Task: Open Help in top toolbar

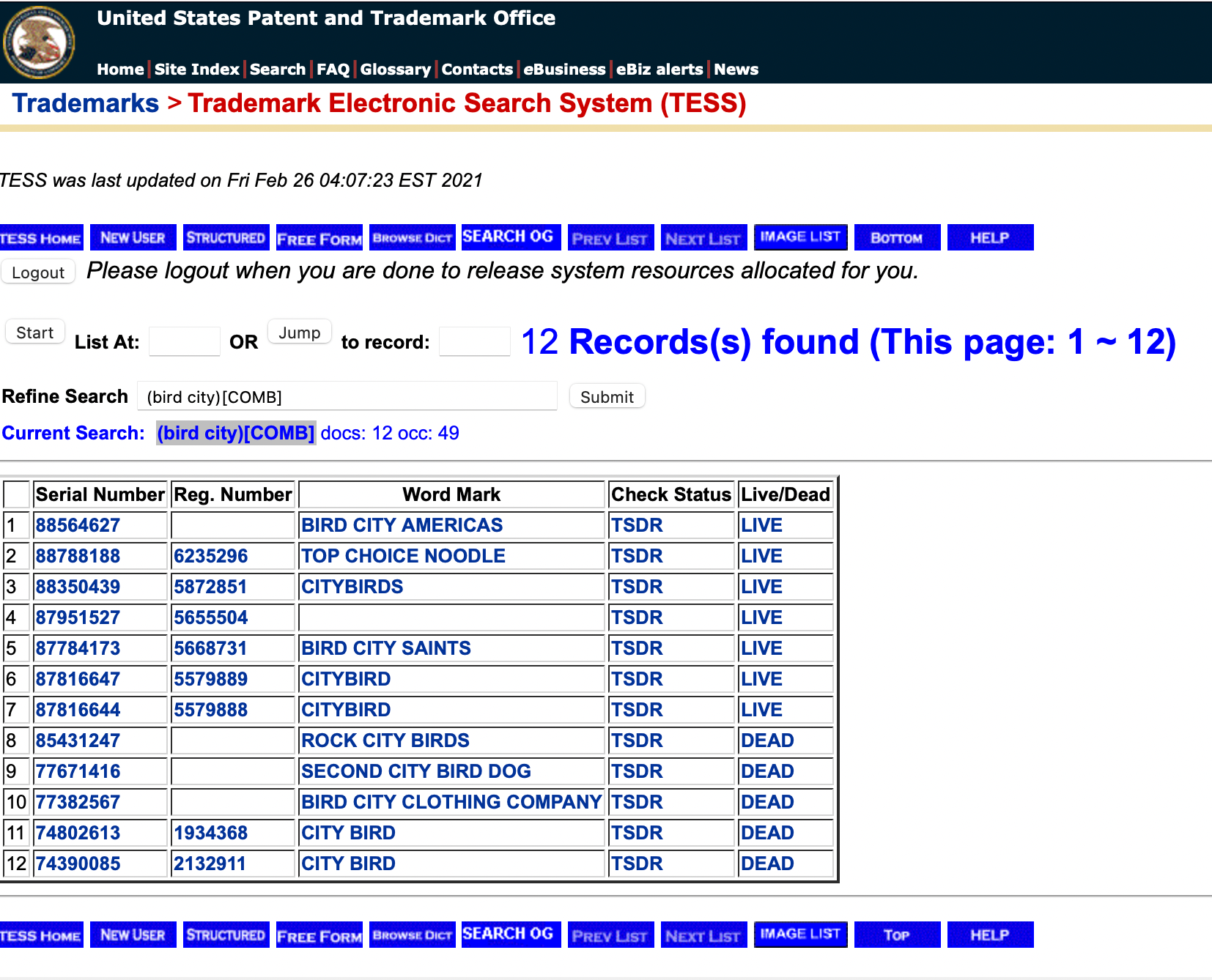Action: [x=990, y=237]
